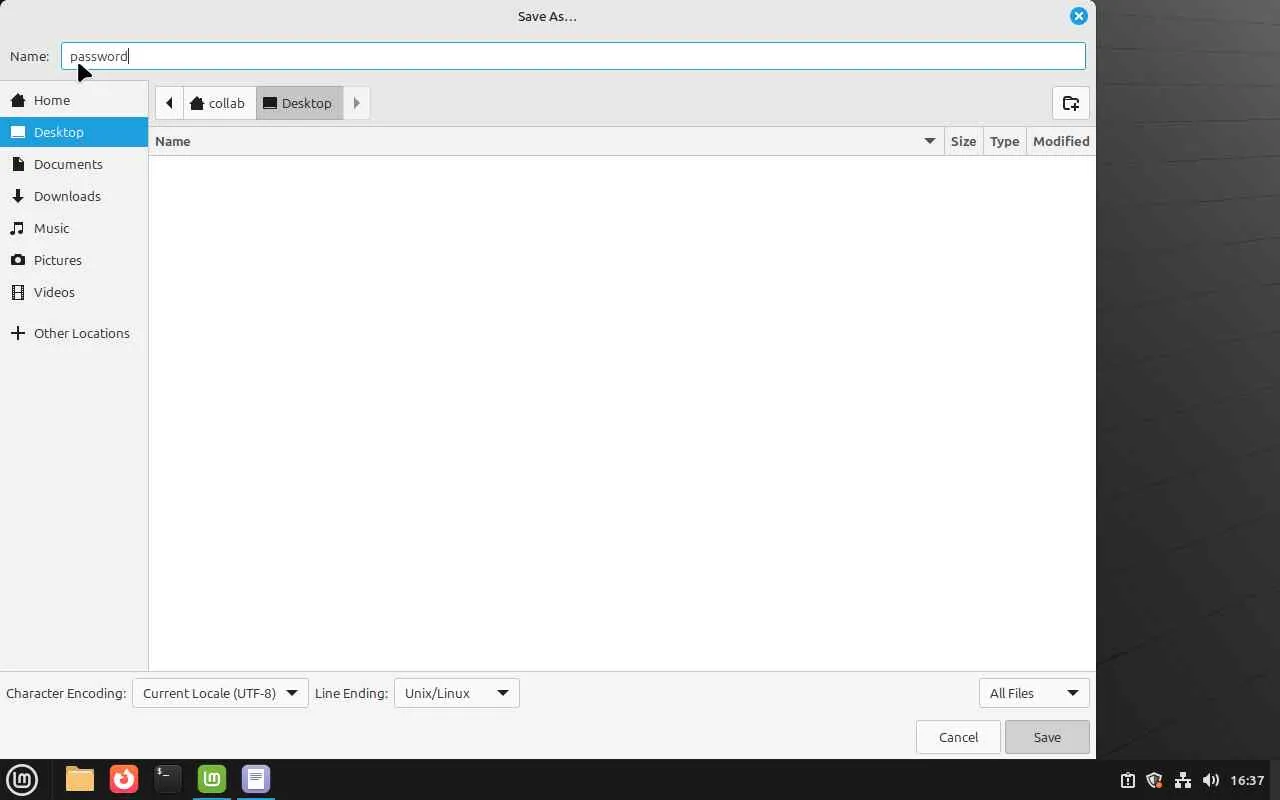This screenshot has width=1280, height=800.
Task: Open the Line Ending dropdown
Action: [x=457, y=693]
